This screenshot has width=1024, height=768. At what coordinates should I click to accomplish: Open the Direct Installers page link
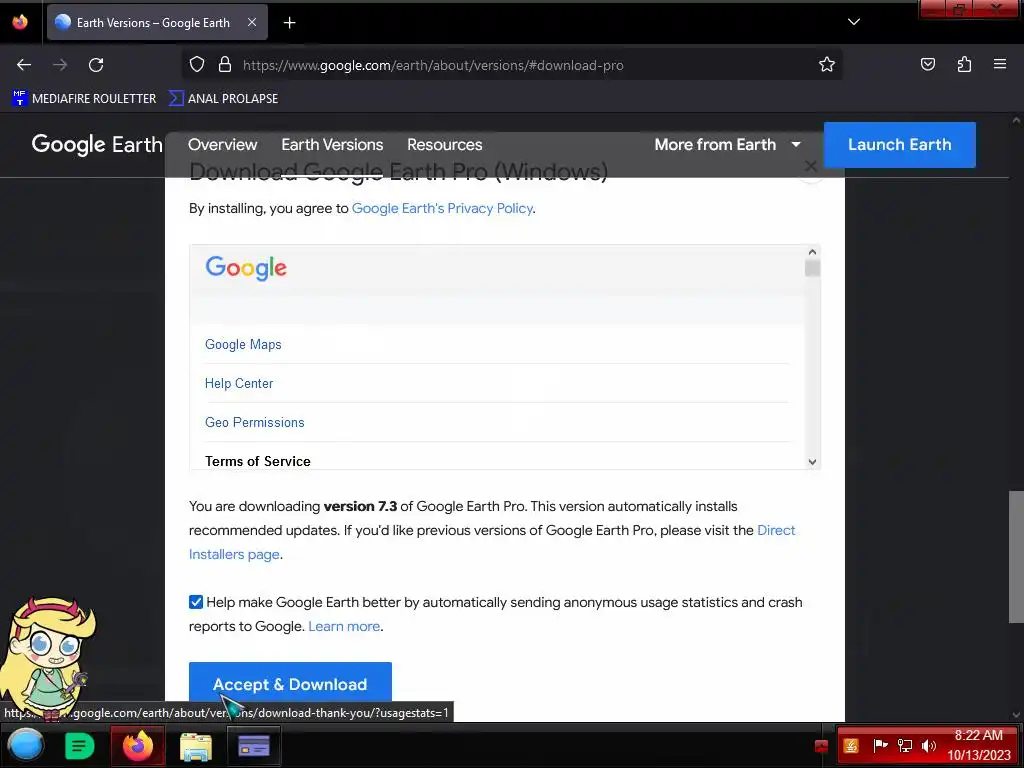776,530
